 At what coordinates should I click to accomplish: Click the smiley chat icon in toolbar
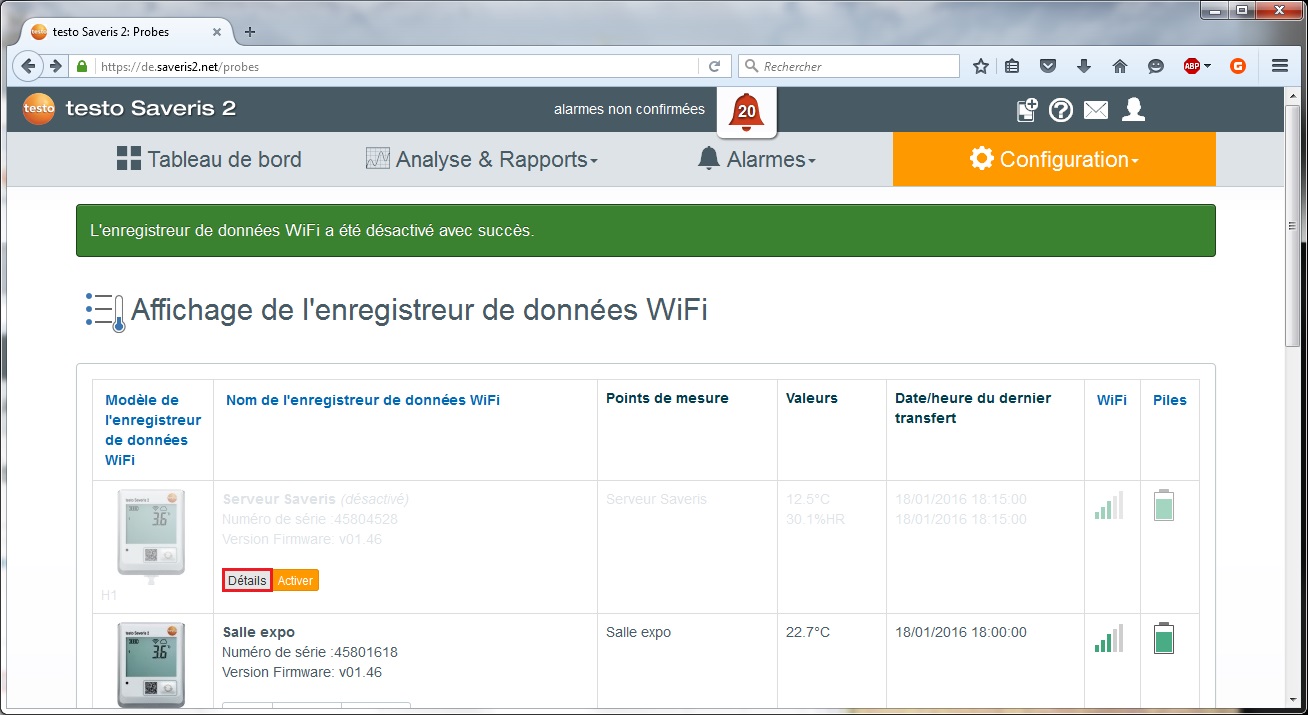pyautogui.click(x=1156, y=66)
